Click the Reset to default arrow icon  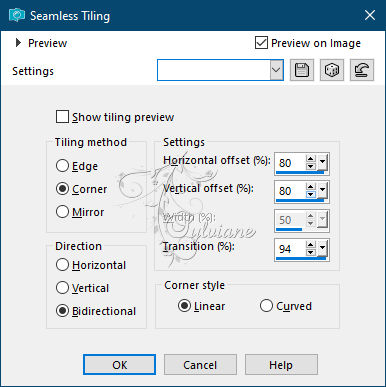click(x=362, y=70)
